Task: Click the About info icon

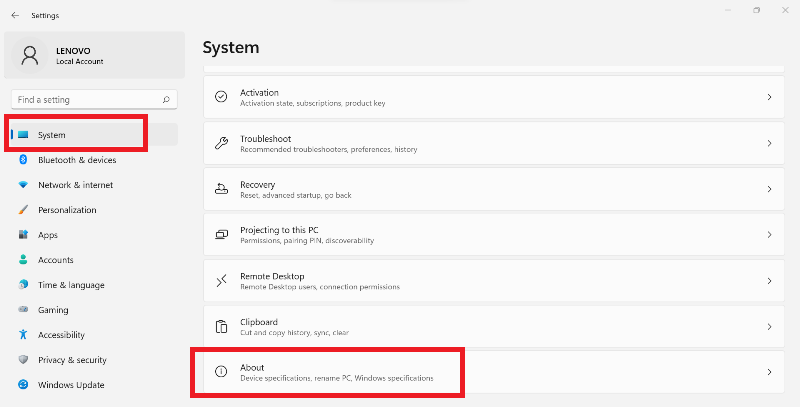Action: point(221,372)
